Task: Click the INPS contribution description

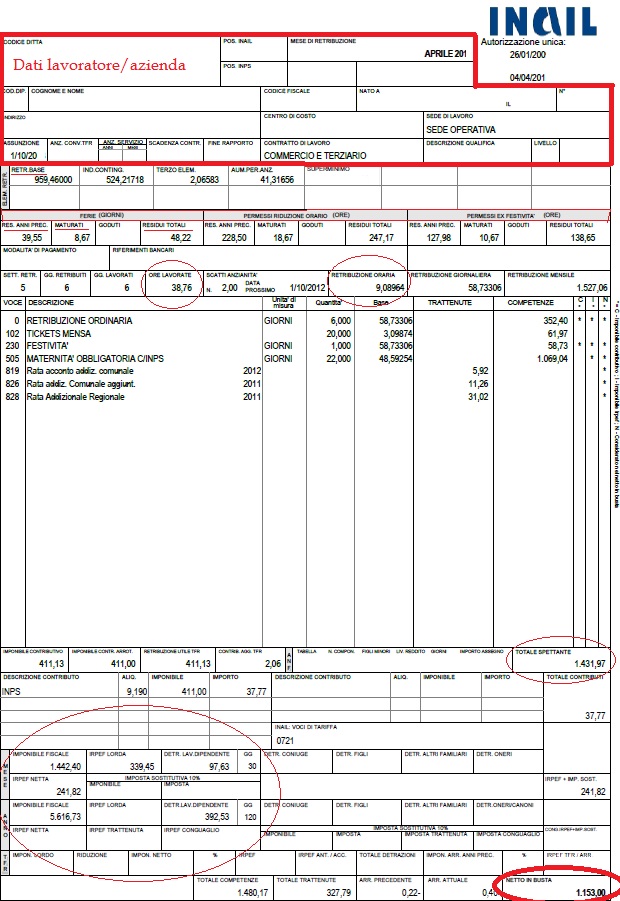Action: 12,689
